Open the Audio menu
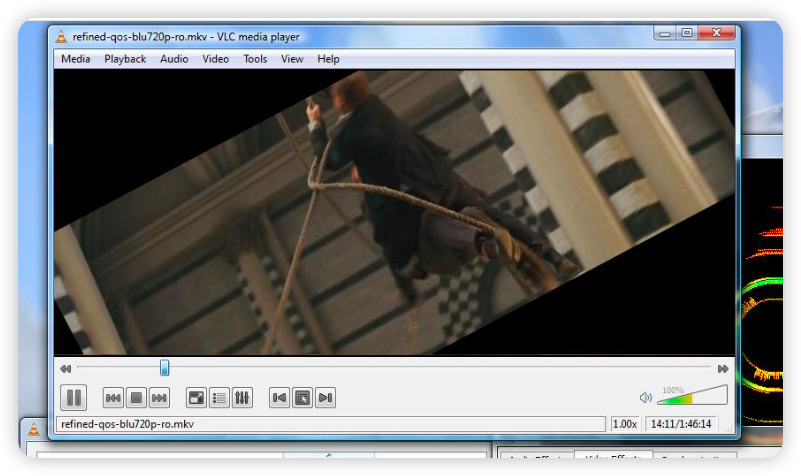801x476 pixels. pyautogui.click(x=174, y=59)
